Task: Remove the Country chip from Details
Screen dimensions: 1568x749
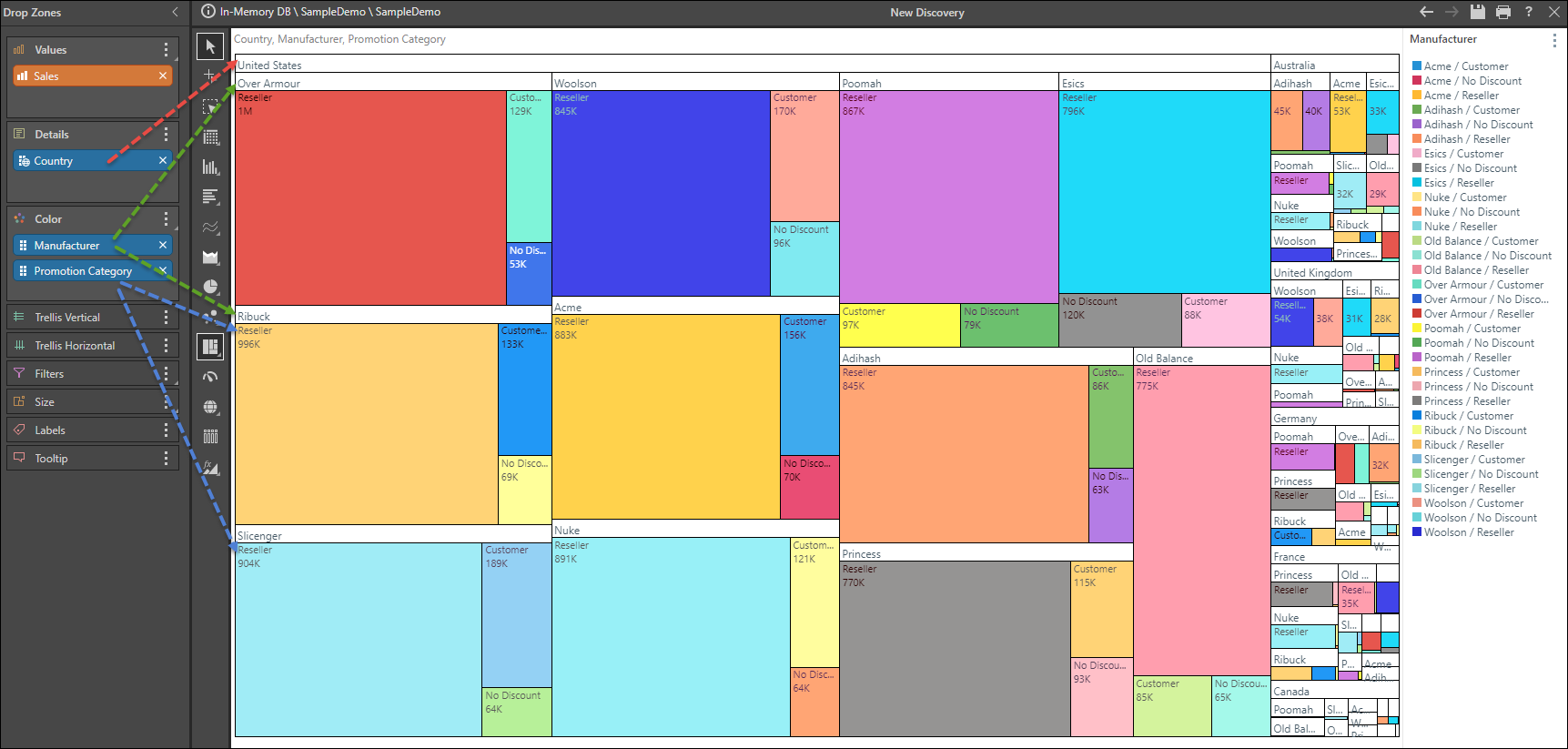Action: point(163,160)
